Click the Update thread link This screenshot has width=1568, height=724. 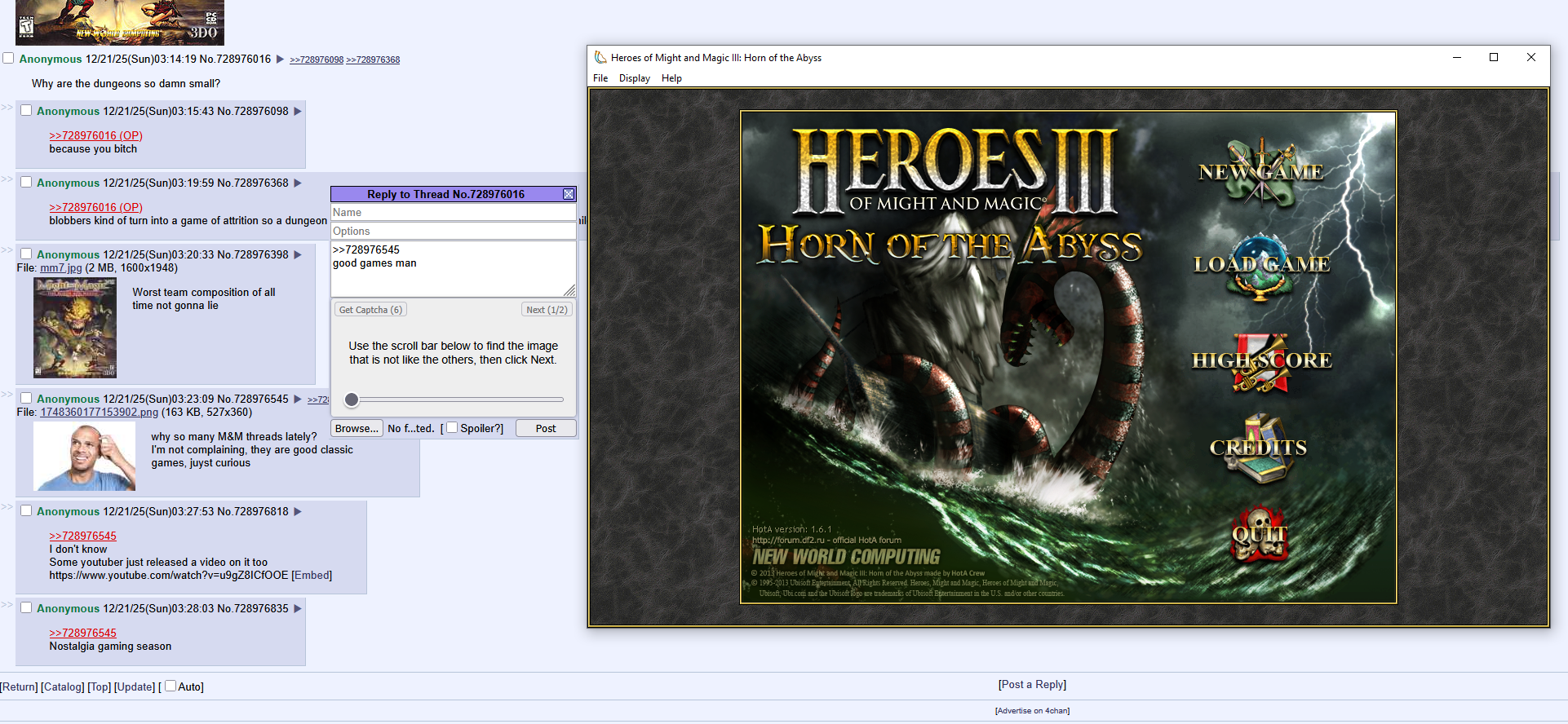tap(135, 686)
